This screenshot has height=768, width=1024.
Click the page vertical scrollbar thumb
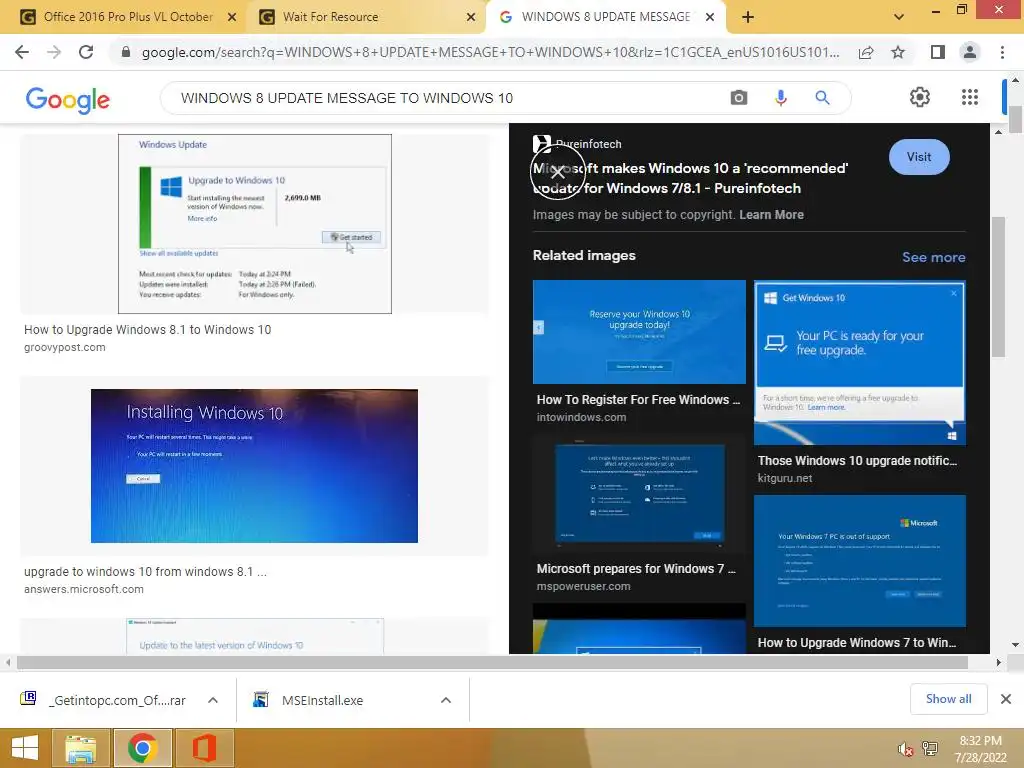tap(1015, 118)
